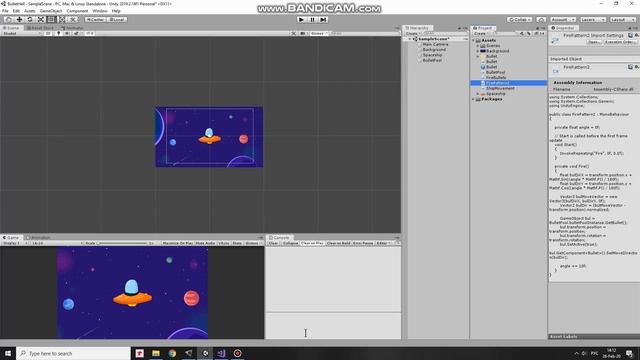Open the Game view aspect ratio dropdown
This screenshot has height=360, width=640.
pyautogui.click(x=57, y=243)
